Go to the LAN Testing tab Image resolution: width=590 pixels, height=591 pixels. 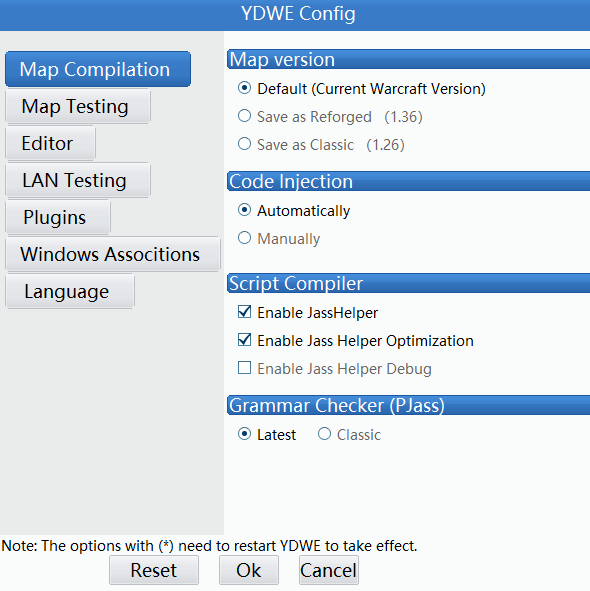(78, 180)
